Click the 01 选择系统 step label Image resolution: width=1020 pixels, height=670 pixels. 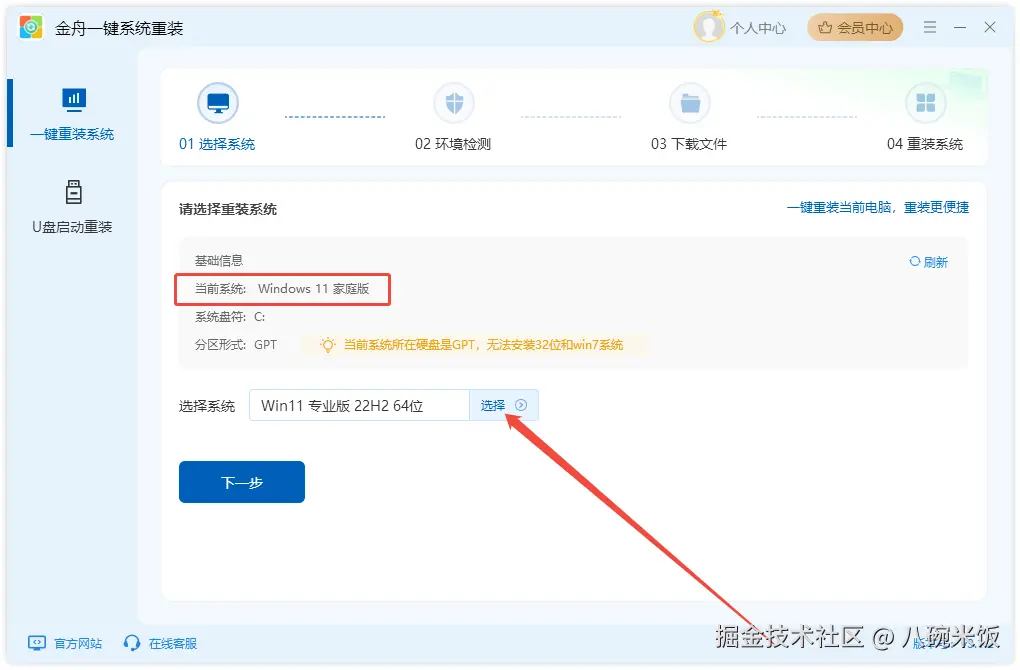pyautogui.click(x=217, y=144)
